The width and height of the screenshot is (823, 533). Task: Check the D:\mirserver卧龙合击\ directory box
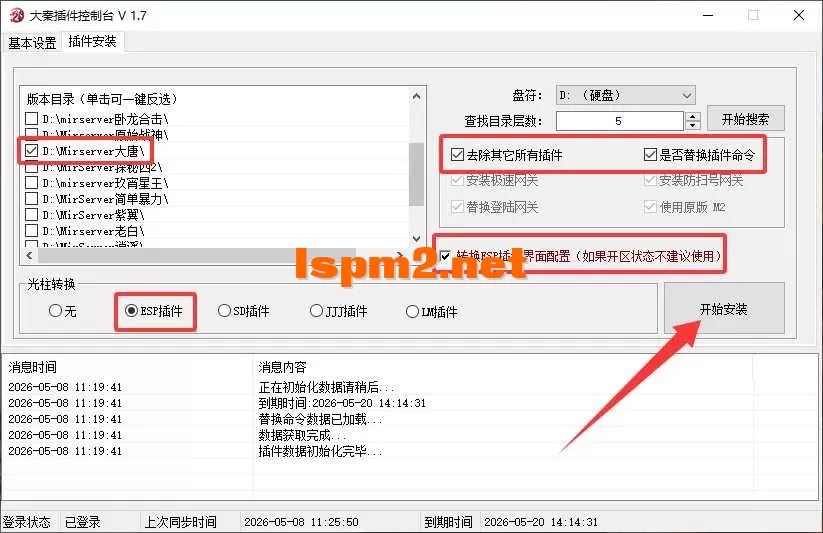31,119
